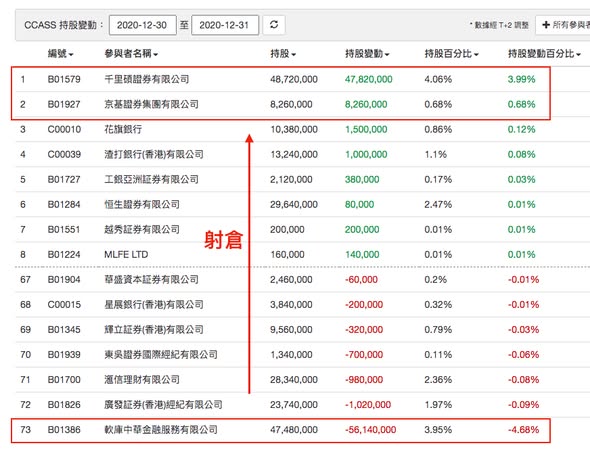The height and width of the screenshot is (452, 590).
Task: Click participant code B01224
Action: 64,254
